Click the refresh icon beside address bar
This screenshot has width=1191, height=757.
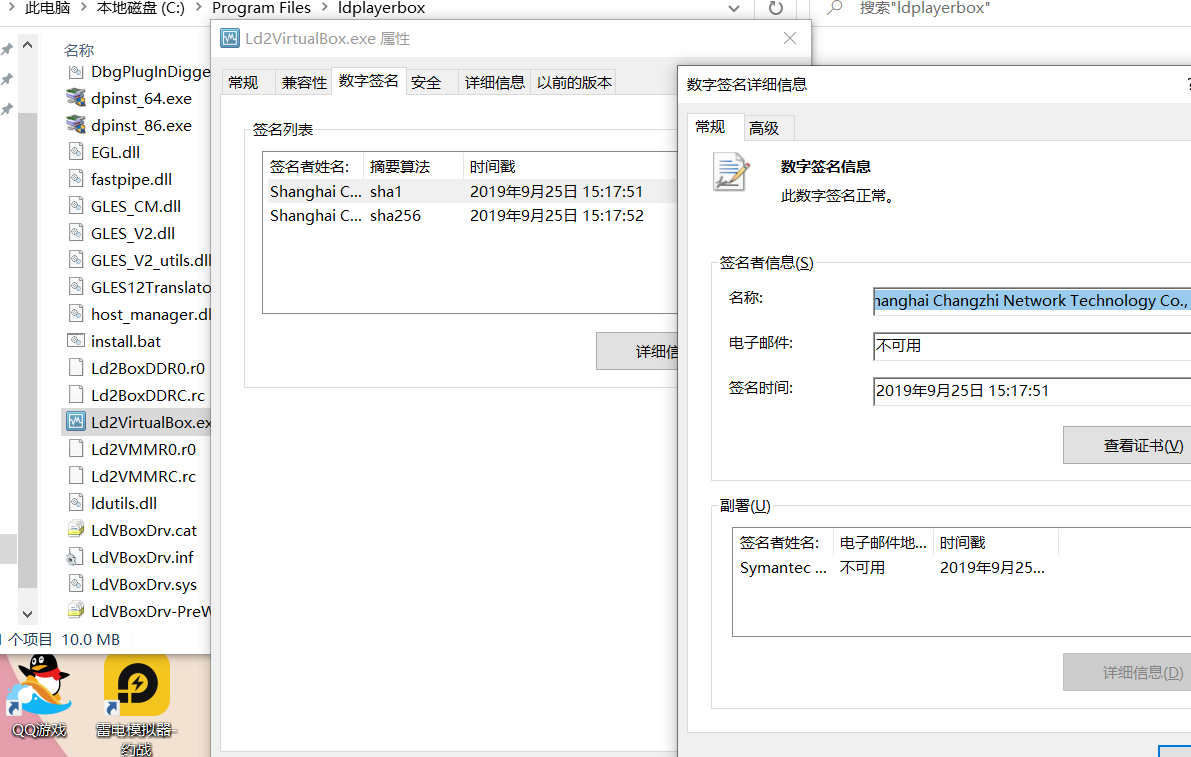776,8
